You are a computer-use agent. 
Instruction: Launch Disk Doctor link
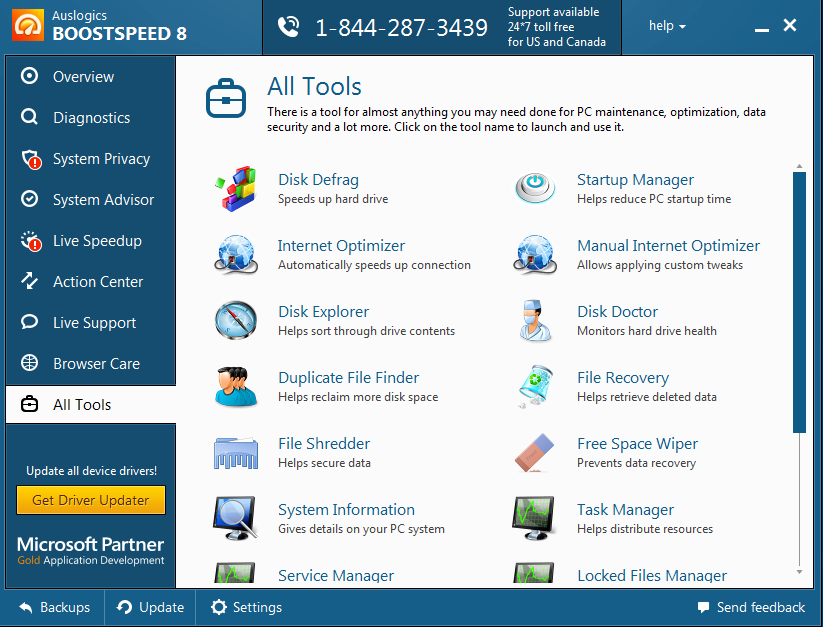point(617,312)
